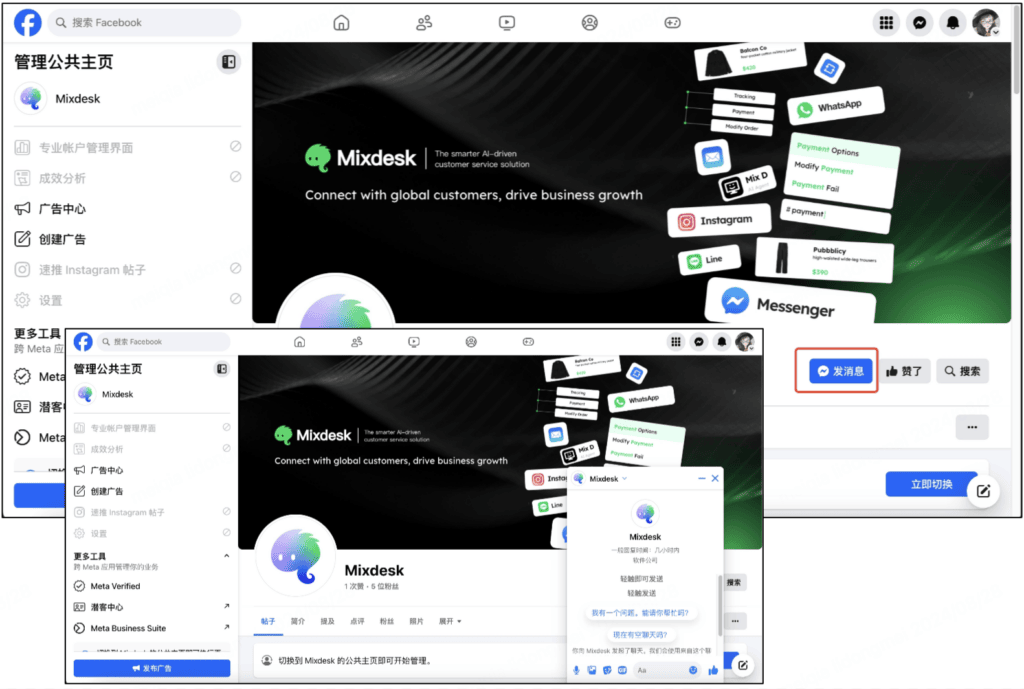Select the 提及 tab
Image resolution: width=1024 pixels, height=689 pixels.
(327, 621)
